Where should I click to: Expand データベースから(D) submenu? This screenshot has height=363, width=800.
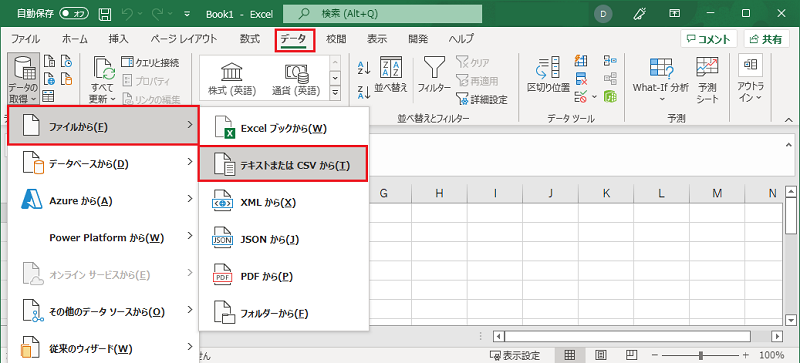pyautogui.click(x=103, y=164)
